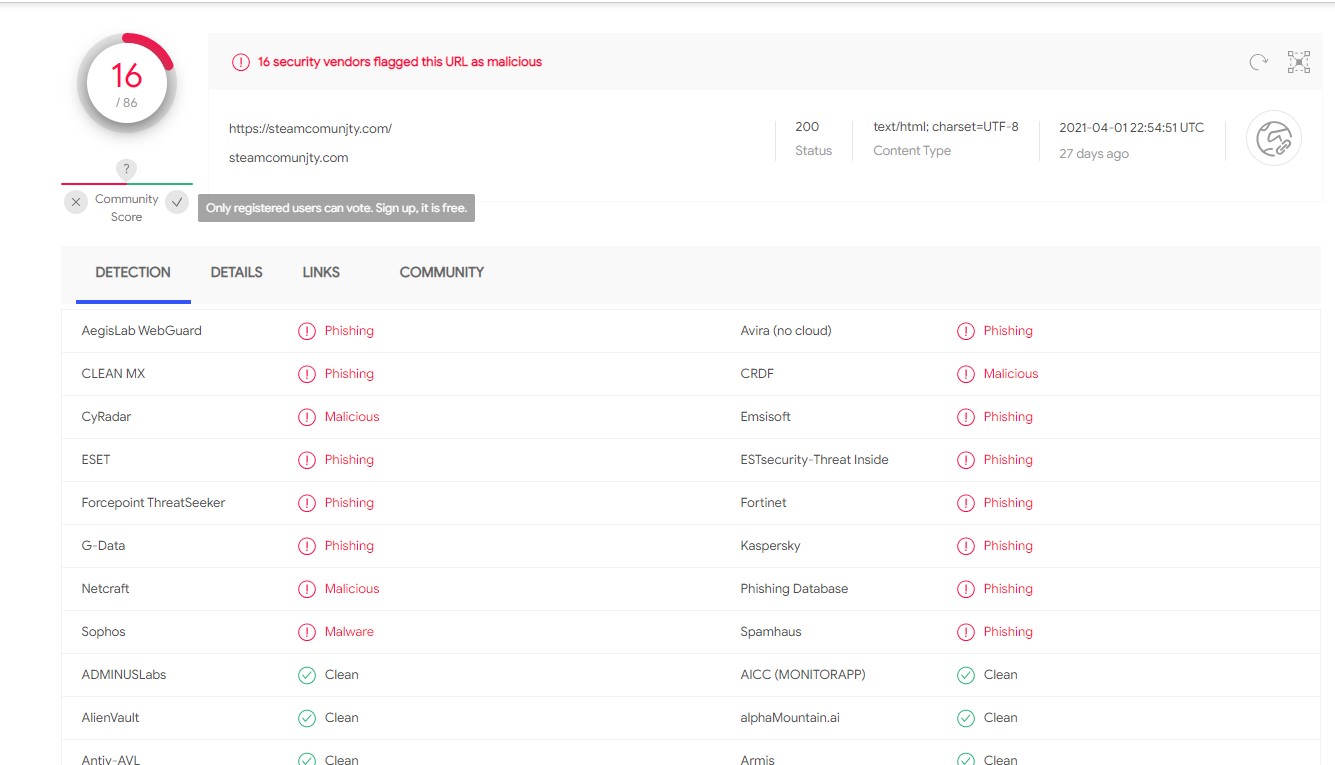Click the 16/86 detection score gauge
Image resolution: width=1335 pixels, height=765 pixels.
coord(127,84)
